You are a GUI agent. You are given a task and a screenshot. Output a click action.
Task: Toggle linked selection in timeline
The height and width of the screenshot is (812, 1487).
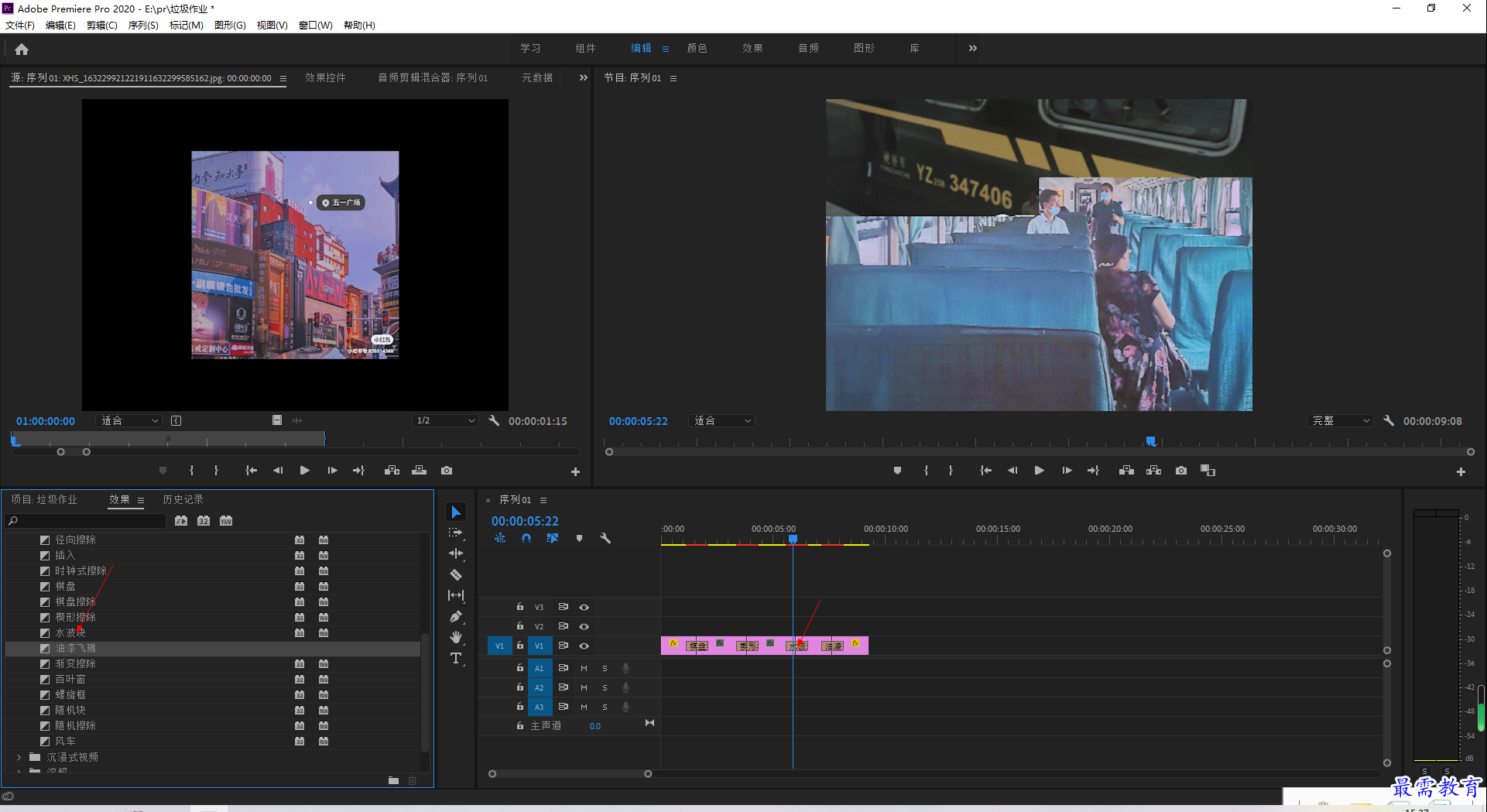[553, 538]
